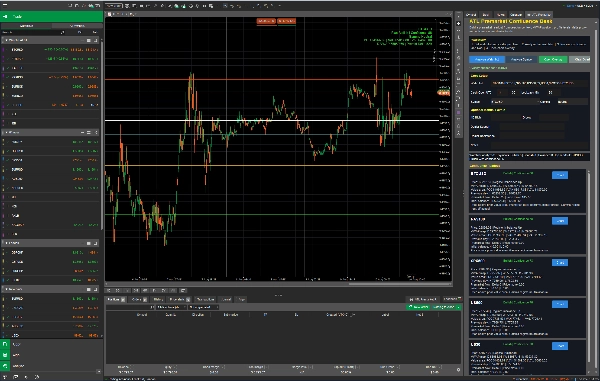Open the hamburger main menu icon
This screenshot has height=381, width=600.
(x=5, y=5)
